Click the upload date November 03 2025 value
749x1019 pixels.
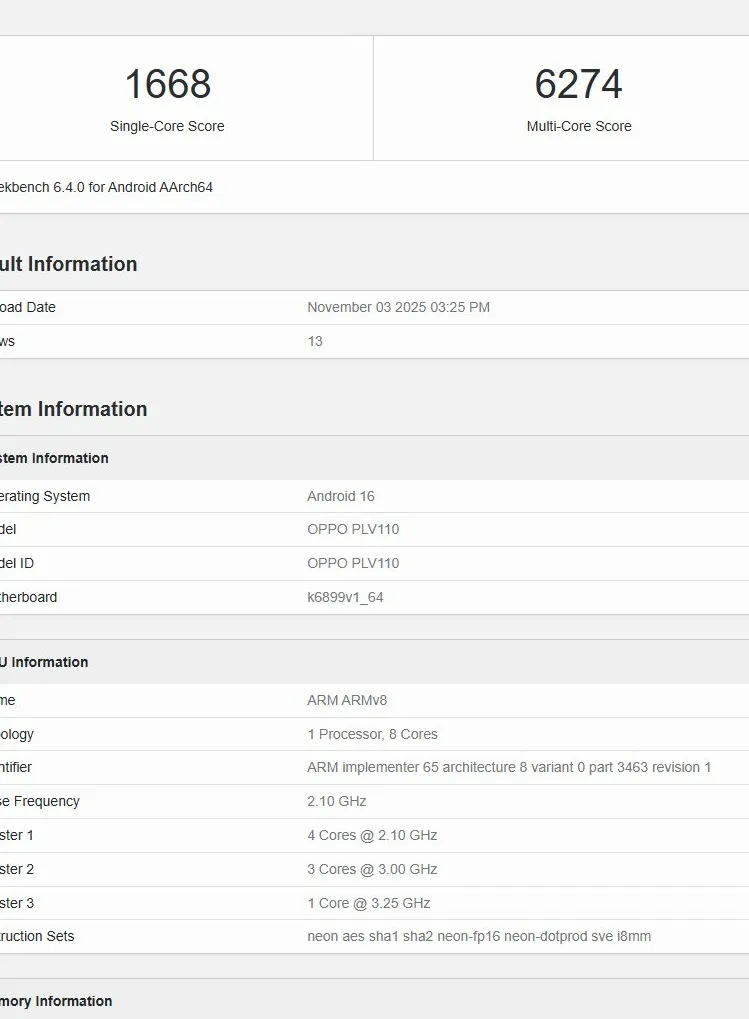click(x=398, y=307)
